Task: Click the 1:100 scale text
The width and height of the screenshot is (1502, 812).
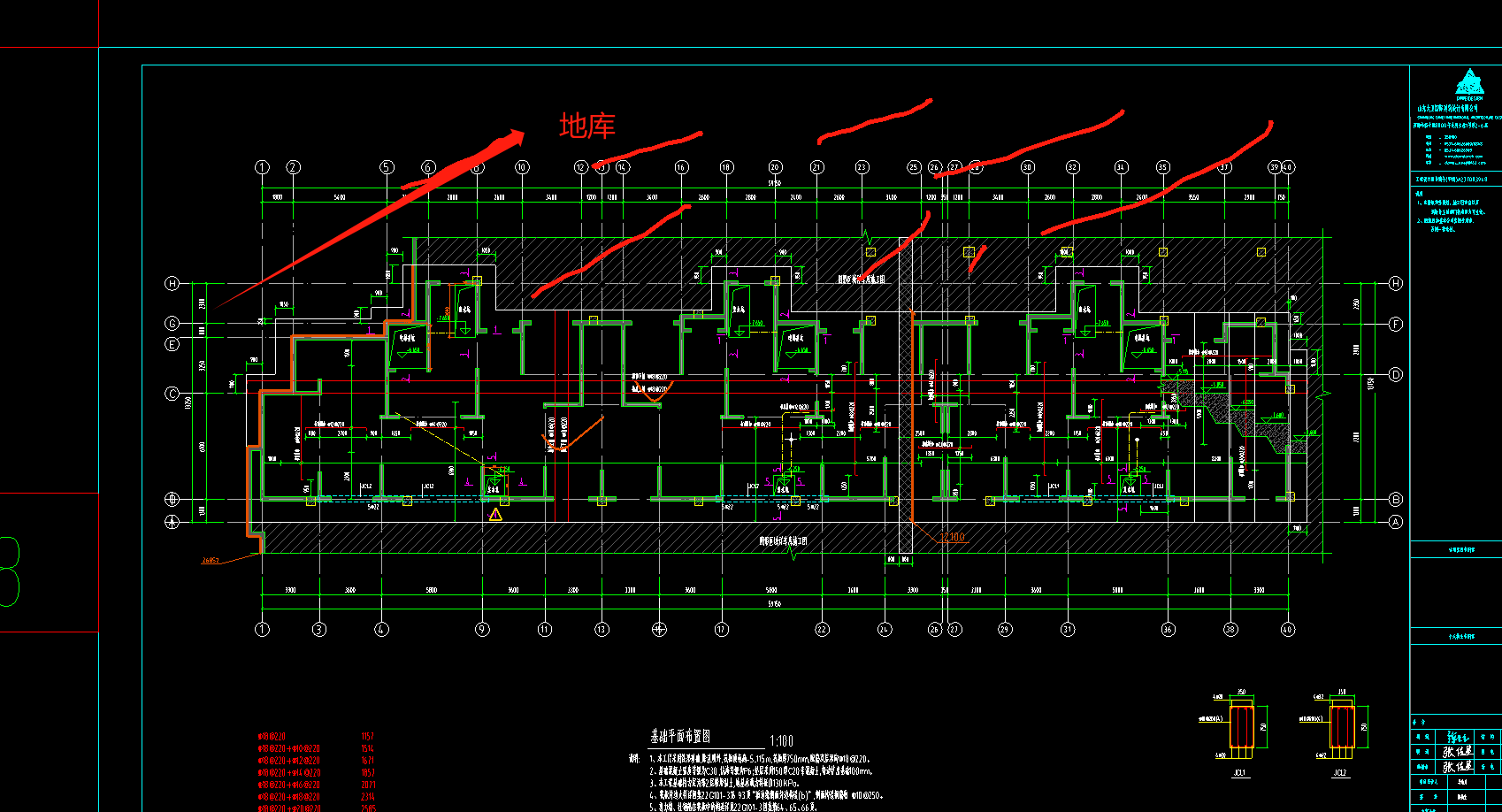Action: click(x=782, y=741)
